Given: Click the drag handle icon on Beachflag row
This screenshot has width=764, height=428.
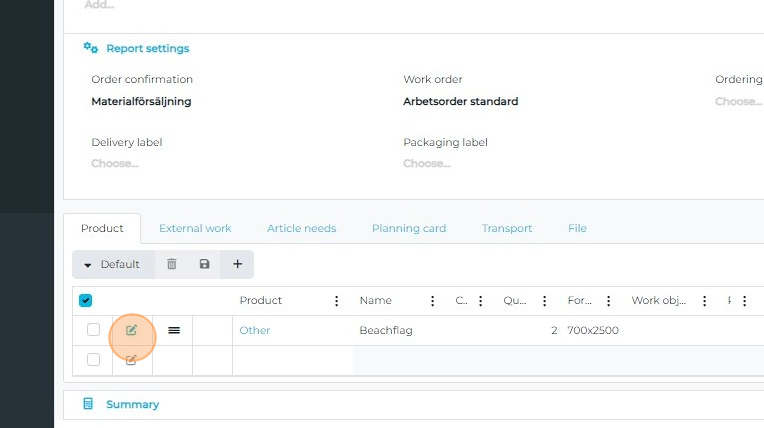Looking at the screenshot, I should 174,330.
